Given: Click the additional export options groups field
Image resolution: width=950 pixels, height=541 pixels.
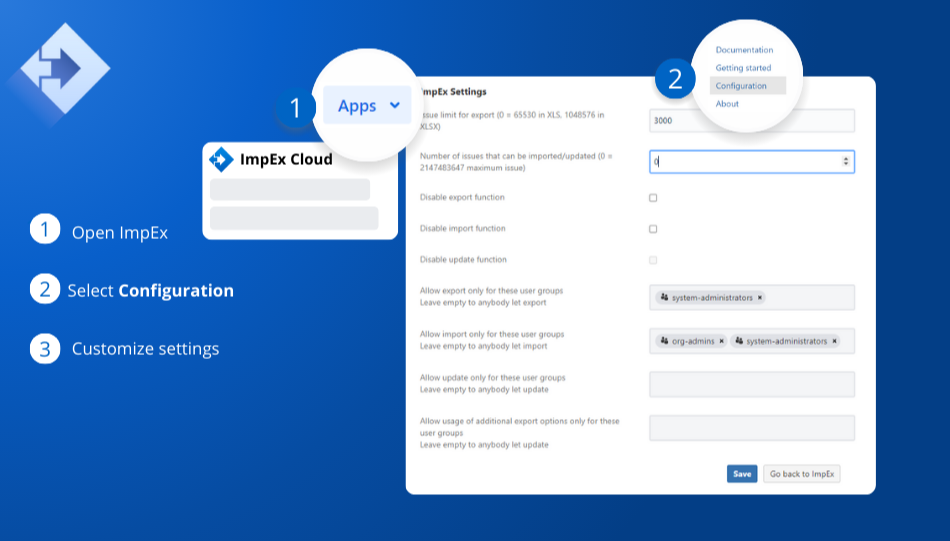Looking at the screenshot, I should [752, 428].
